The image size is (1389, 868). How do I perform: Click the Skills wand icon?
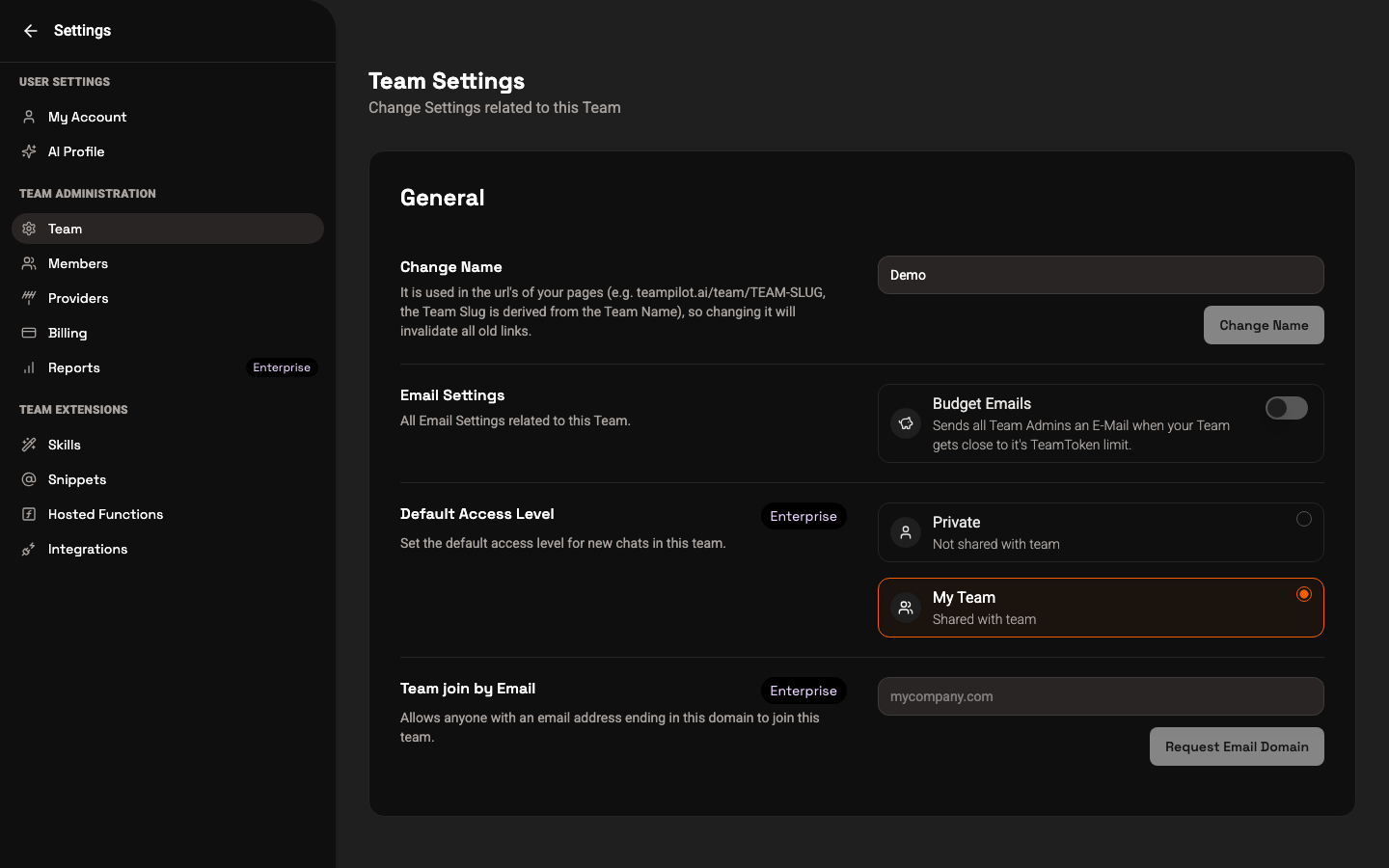tap(29, 445)
